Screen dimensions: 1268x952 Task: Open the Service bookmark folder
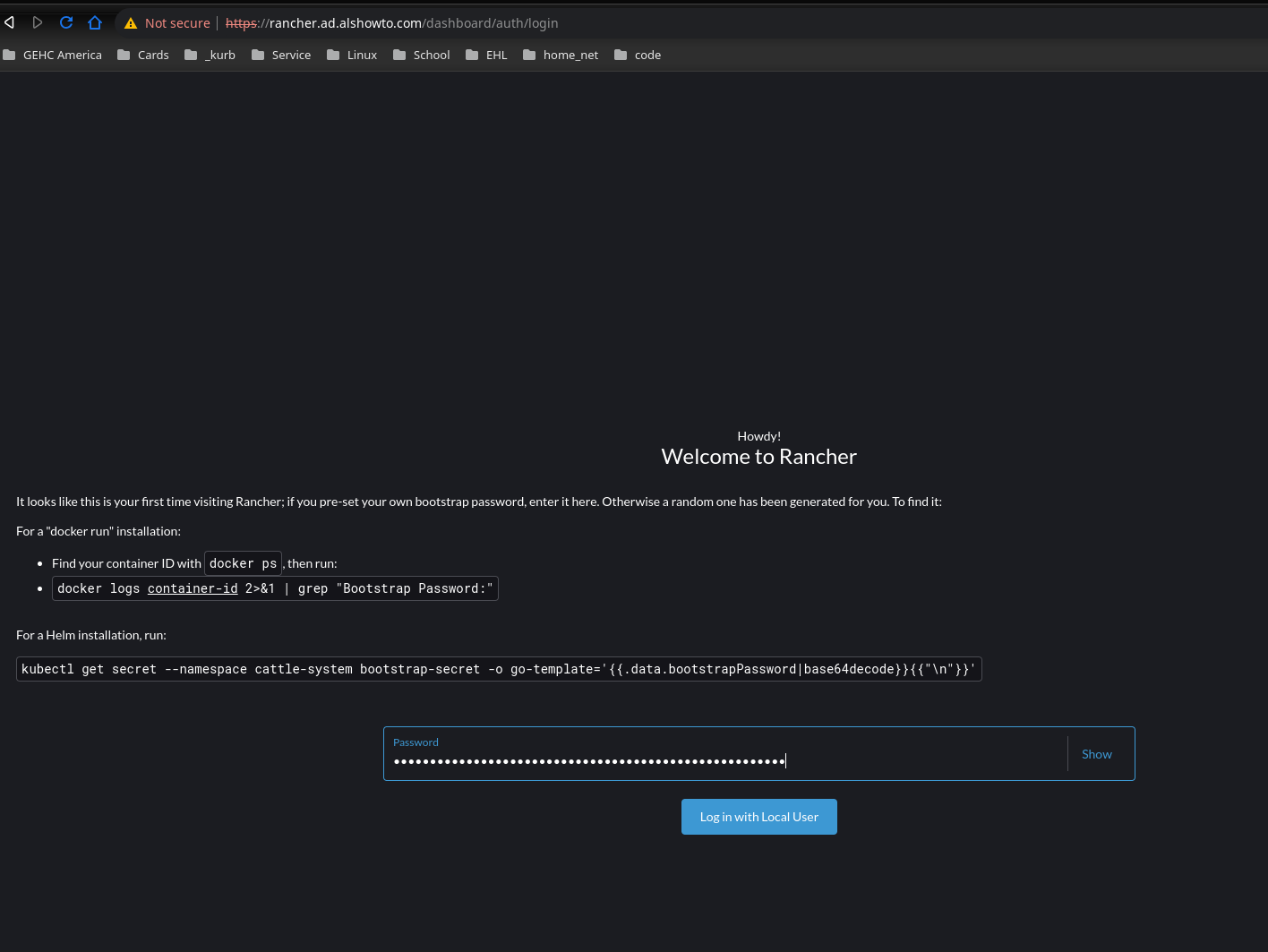tap(281, 55)
